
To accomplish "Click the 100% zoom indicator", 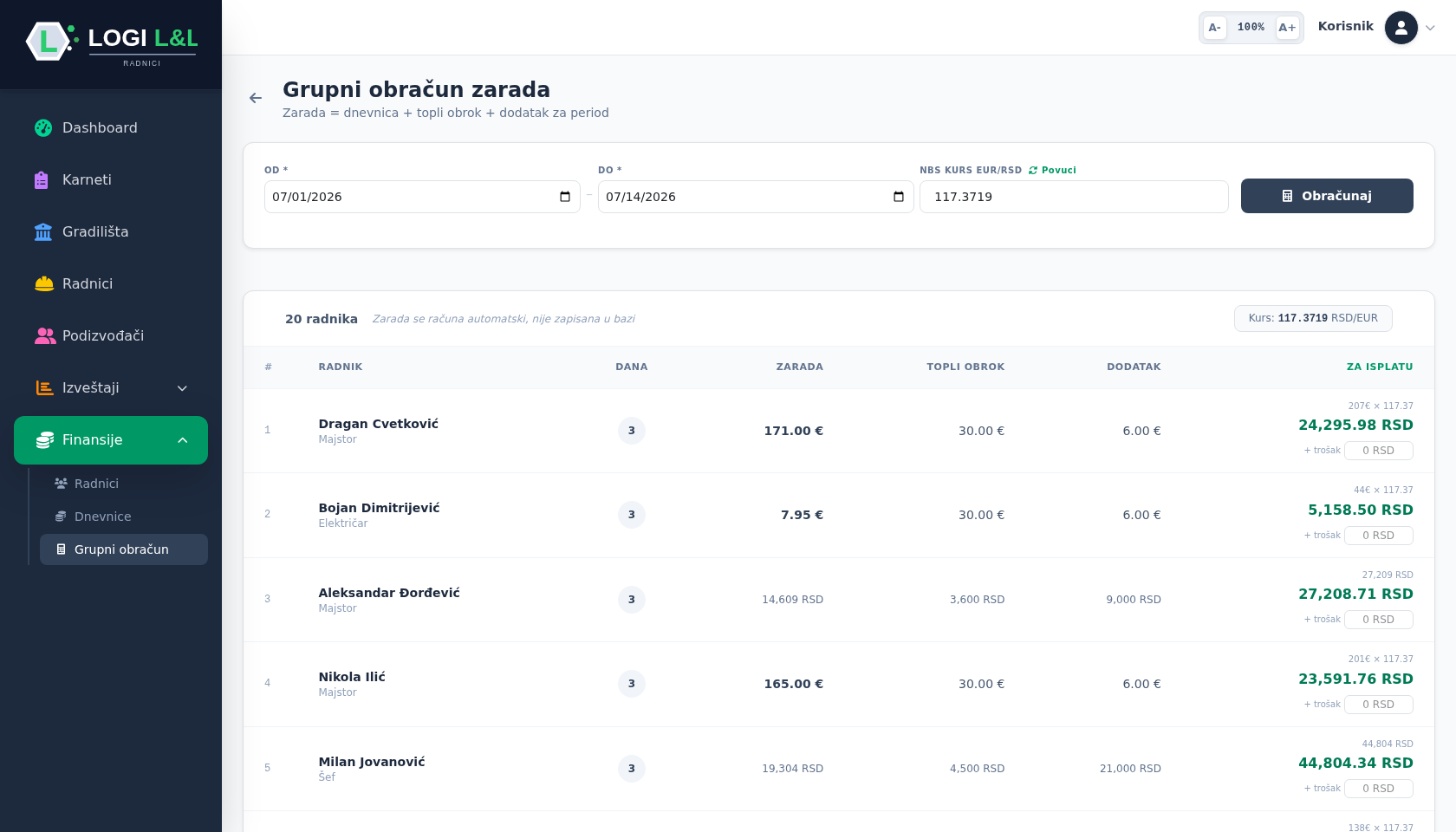I will [1251, 28].
